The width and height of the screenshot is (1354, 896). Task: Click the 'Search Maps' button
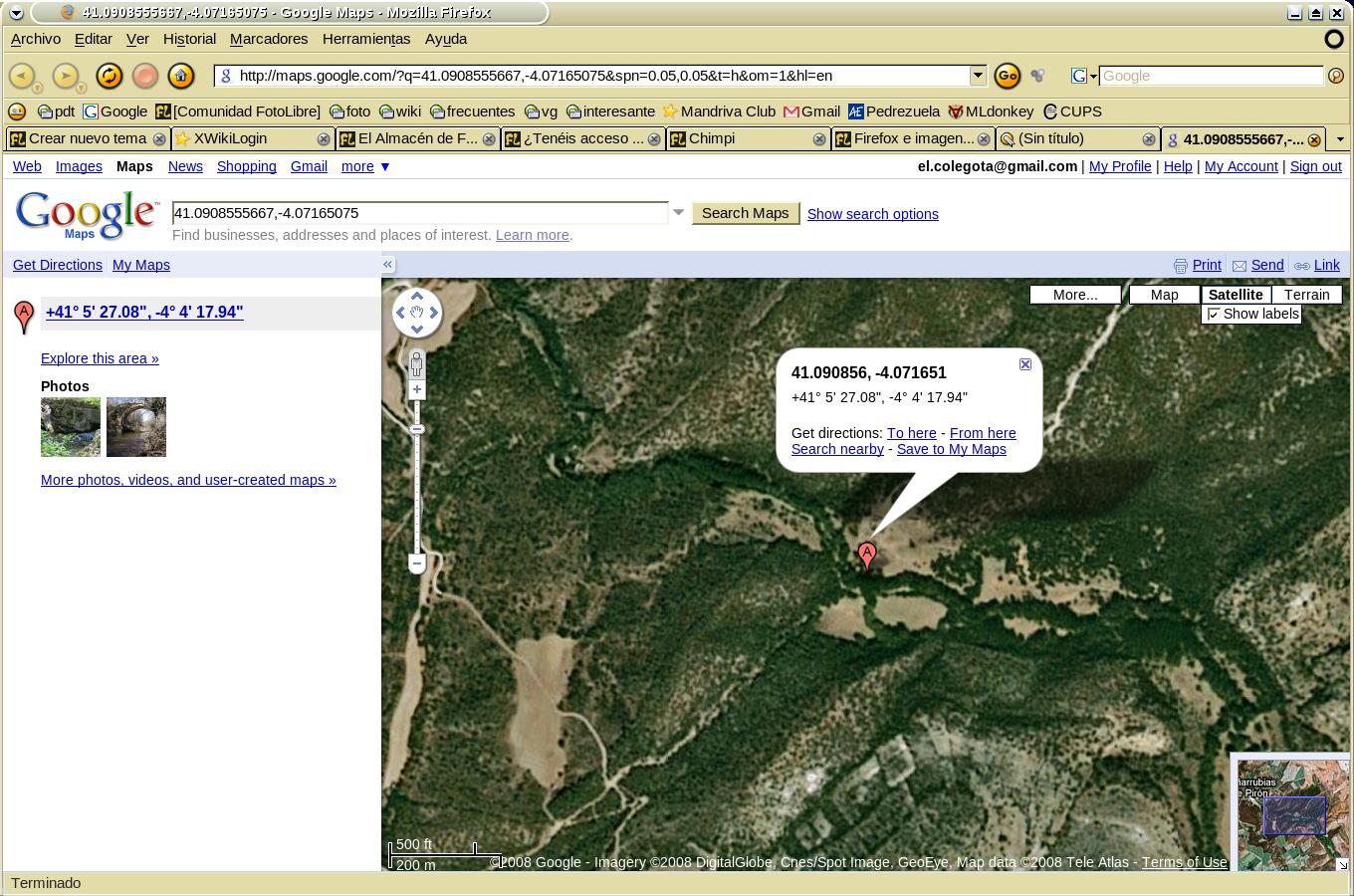pyautogui.click(x=746, y=213)
